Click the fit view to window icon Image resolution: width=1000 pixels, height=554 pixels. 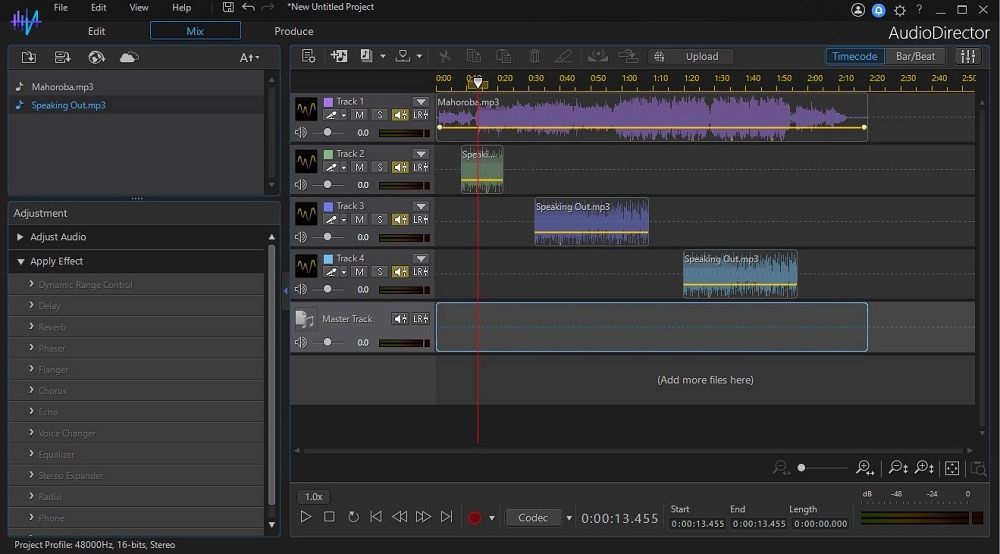coord(952,468)
